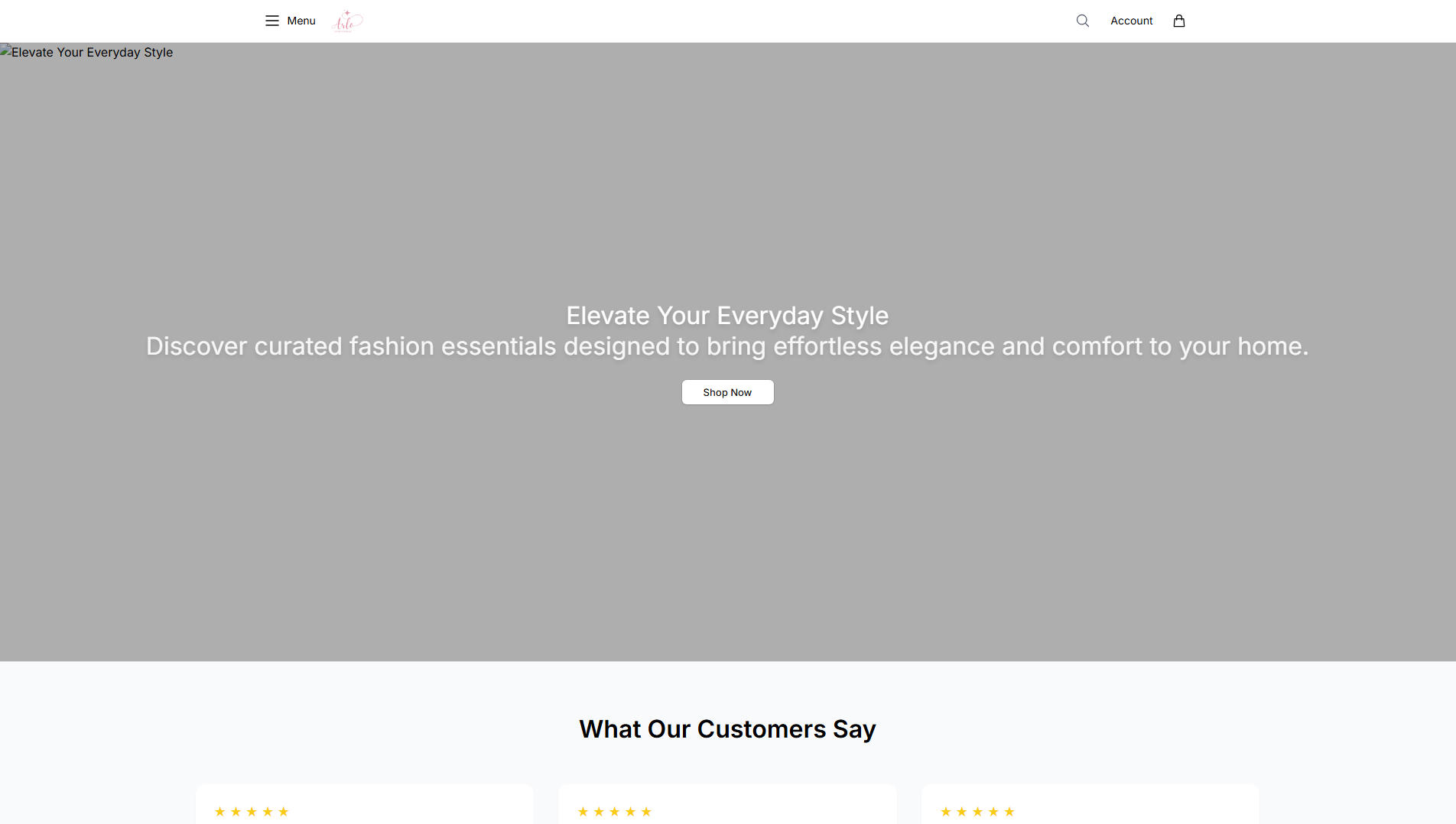Screen dimensions: 1456x824
Task: Click the first review card's star rating
Action: click(x=252, y=812)
